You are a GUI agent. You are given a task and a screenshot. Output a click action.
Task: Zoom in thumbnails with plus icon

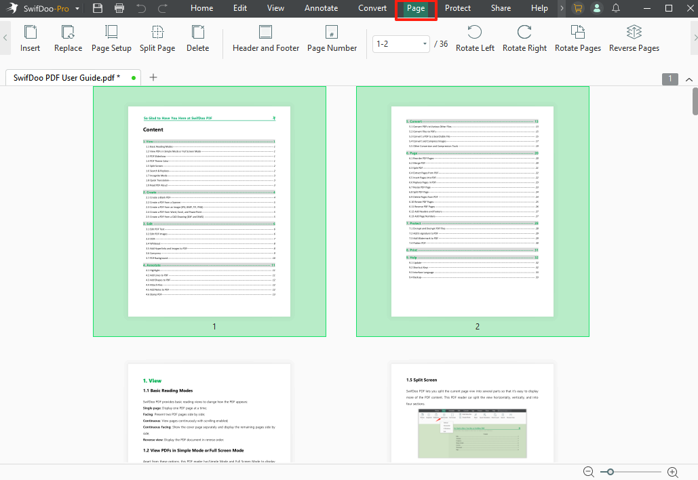[673, 472]
